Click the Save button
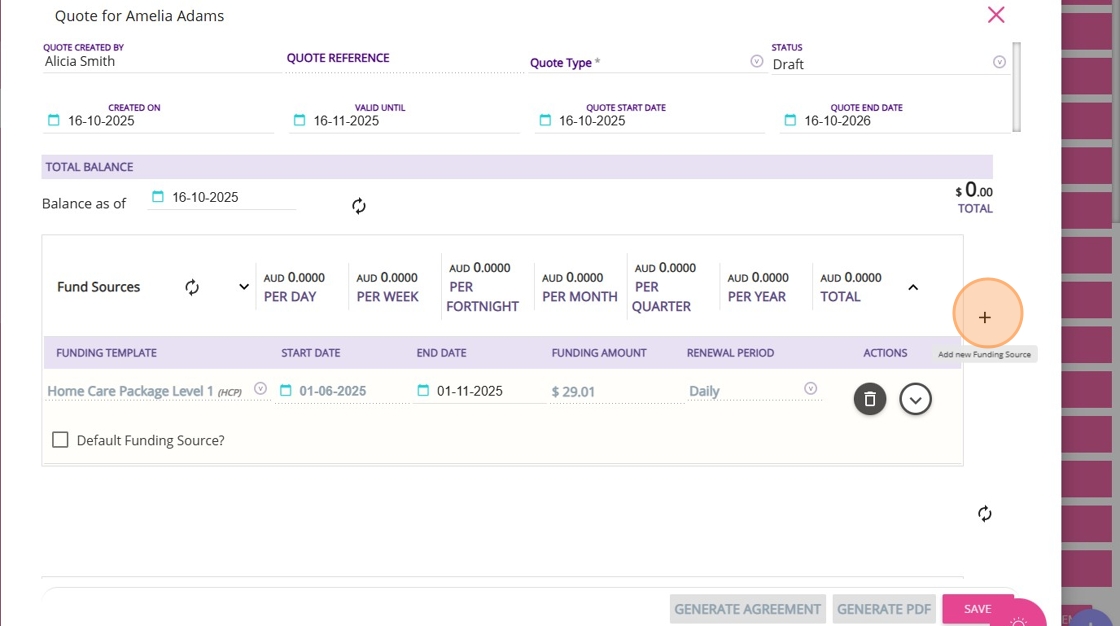The image size is (1120, 626). point(977,609)
